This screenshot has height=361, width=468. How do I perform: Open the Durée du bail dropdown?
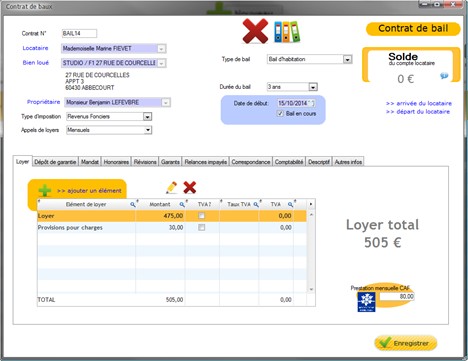(313, 87)
